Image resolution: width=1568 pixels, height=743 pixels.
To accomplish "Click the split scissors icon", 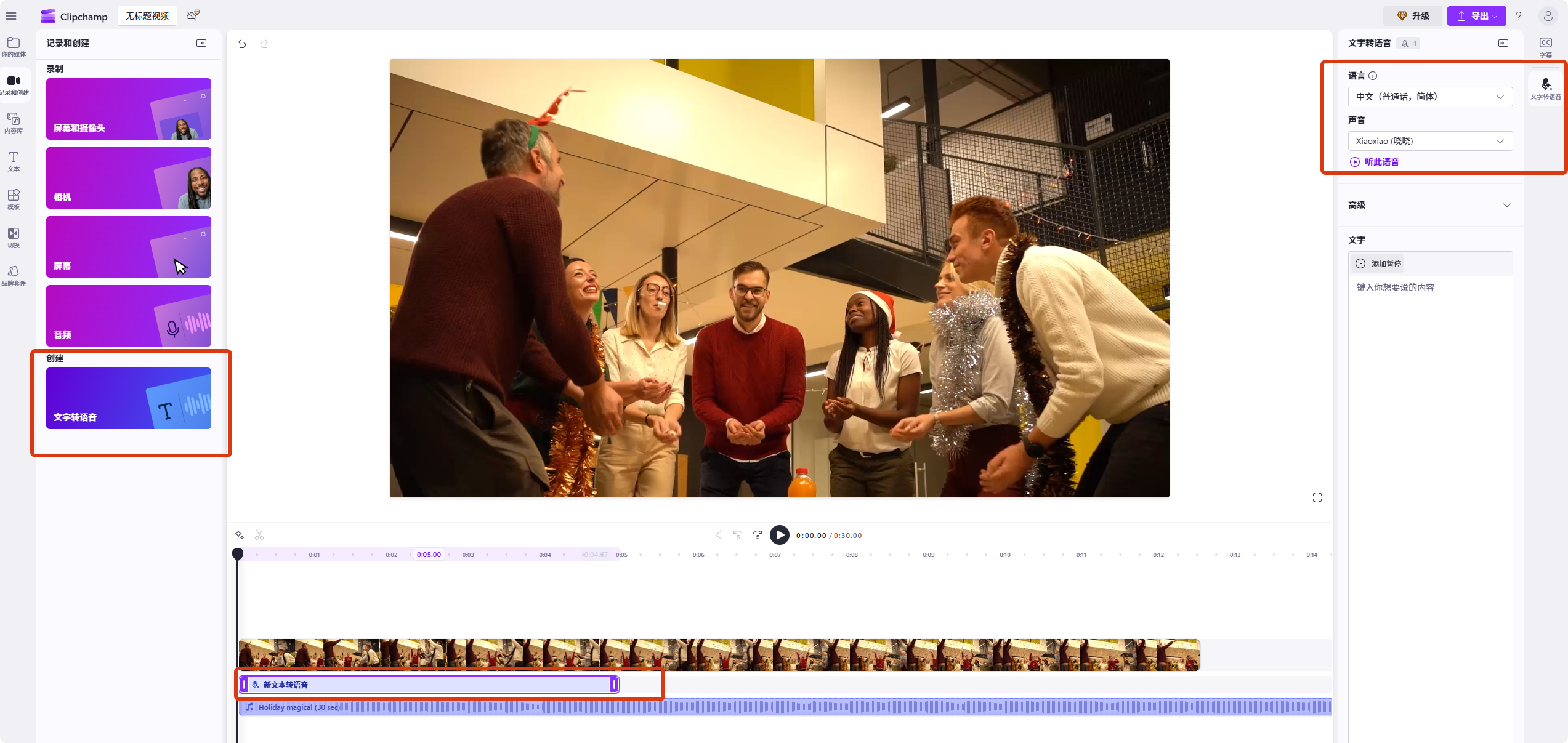I will pyautogui.click(x=259, y=535).
